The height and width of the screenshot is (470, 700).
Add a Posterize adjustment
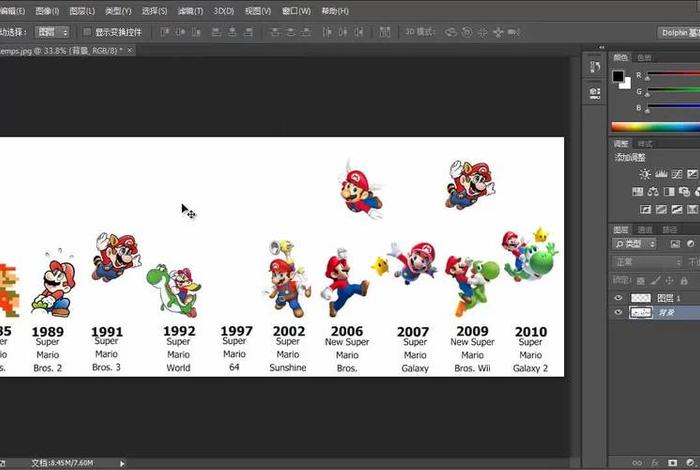(x=661, y=209)
